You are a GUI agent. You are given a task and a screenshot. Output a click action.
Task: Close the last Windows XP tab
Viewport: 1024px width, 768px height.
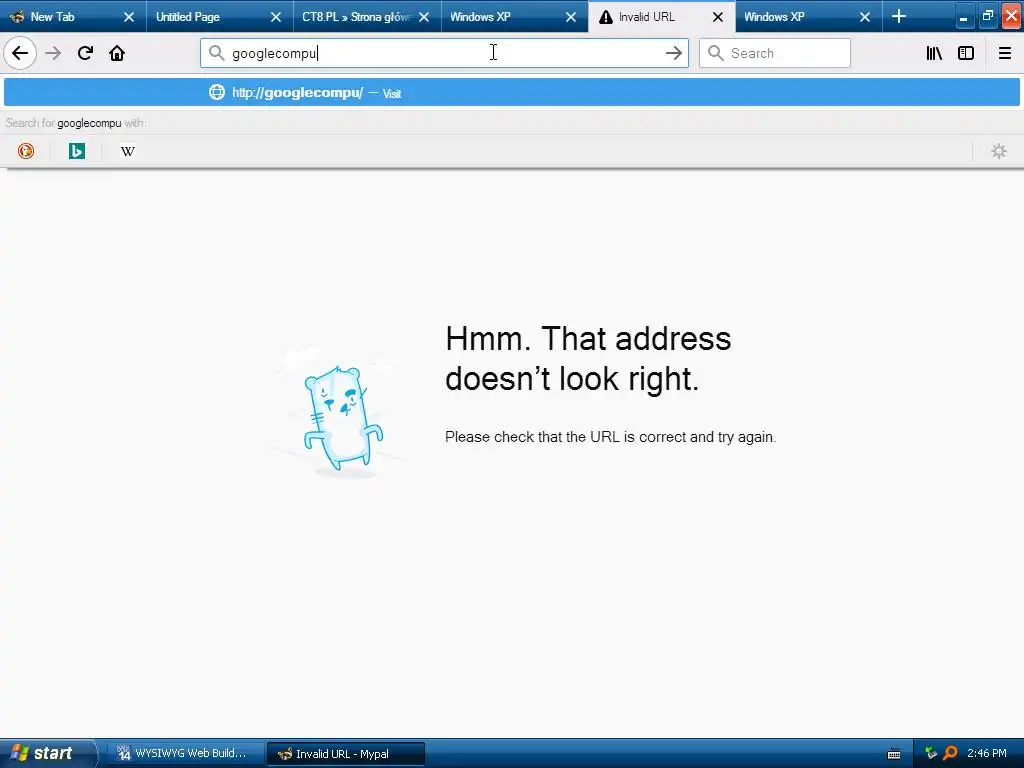click(865, 17)
